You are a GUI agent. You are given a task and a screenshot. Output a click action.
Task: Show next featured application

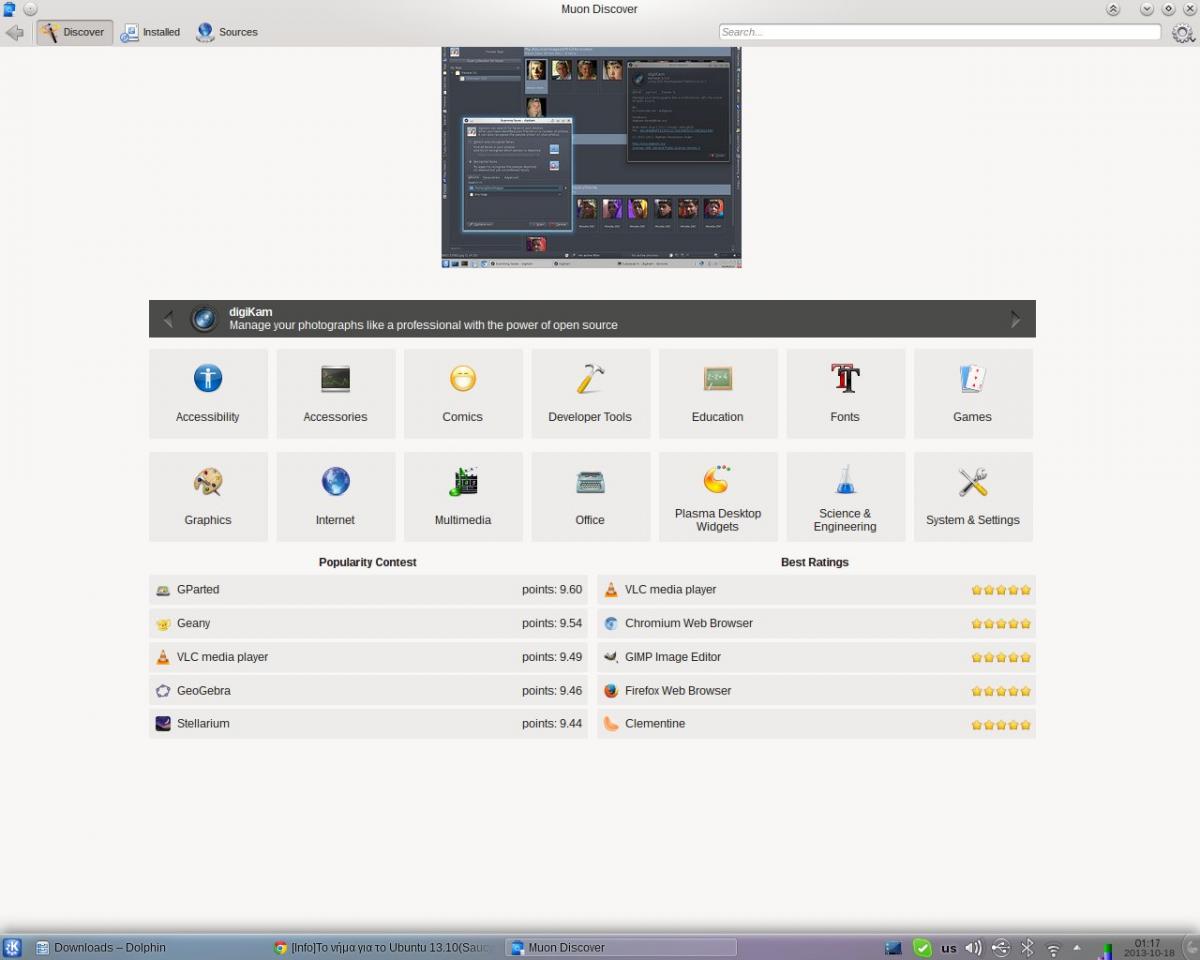tap(1016, 319)
